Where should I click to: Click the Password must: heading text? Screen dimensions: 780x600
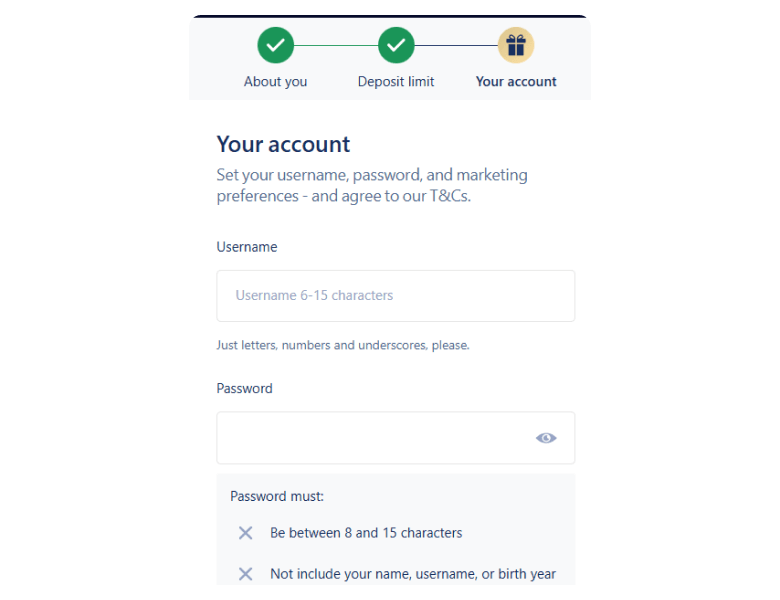tap(277, 496)
